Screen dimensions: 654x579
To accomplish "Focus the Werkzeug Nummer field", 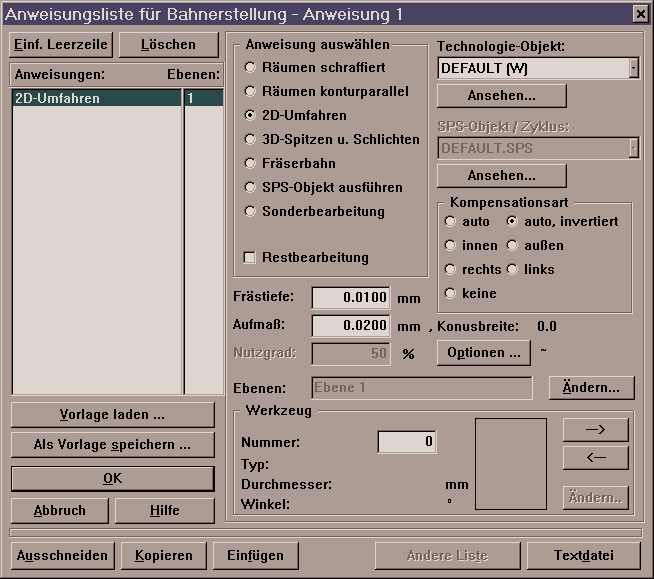I will click(x=406, y=441).
